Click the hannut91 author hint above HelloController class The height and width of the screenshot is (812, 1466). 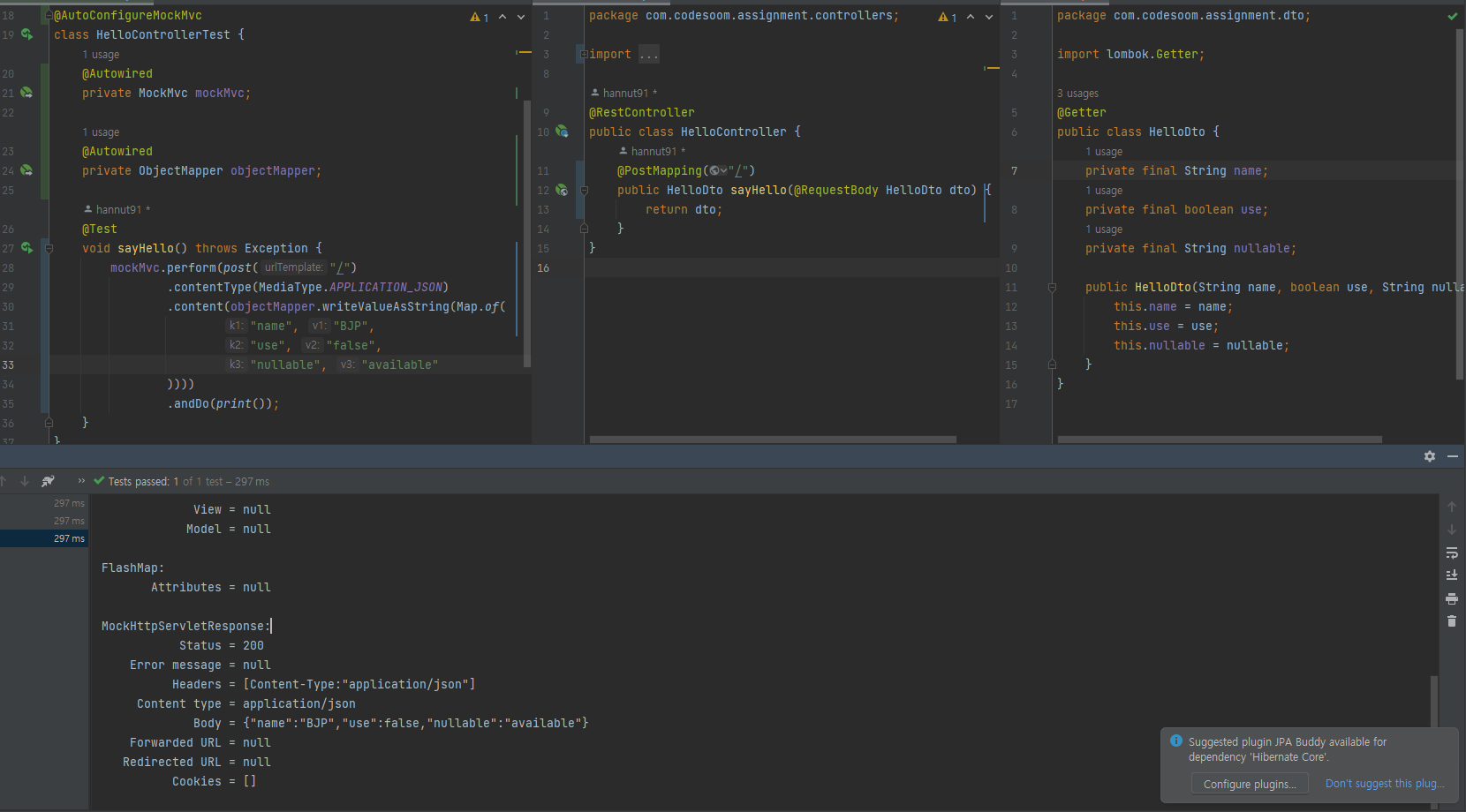[623, 94]
